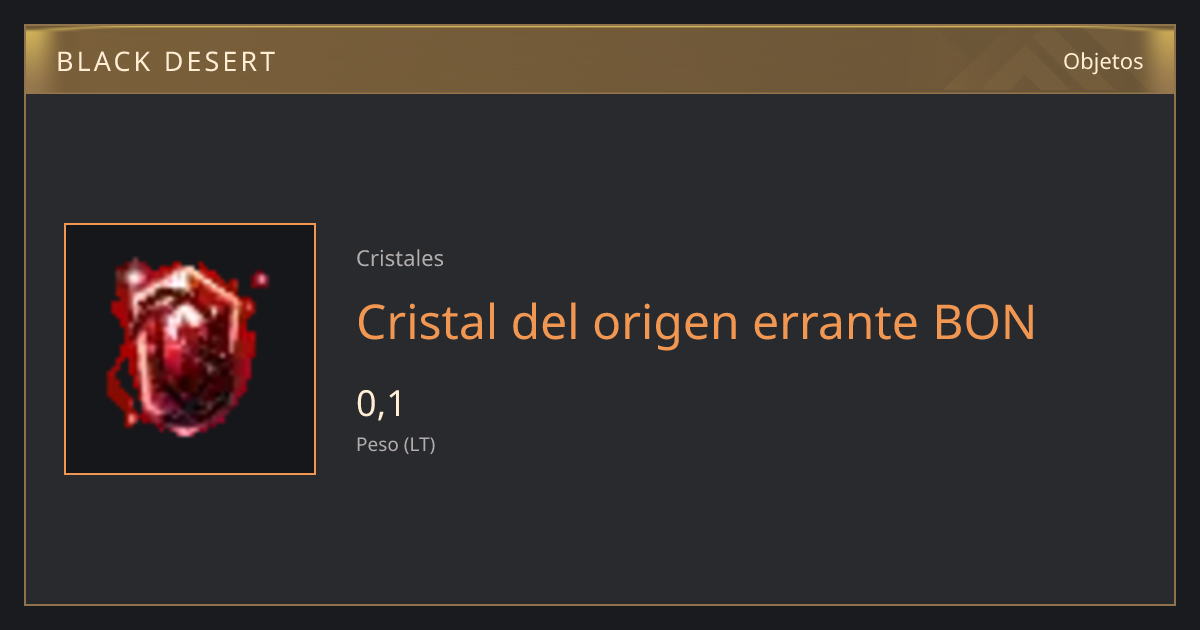
Task: Click the word BON in the item title
Action: [x=984, y=322]
